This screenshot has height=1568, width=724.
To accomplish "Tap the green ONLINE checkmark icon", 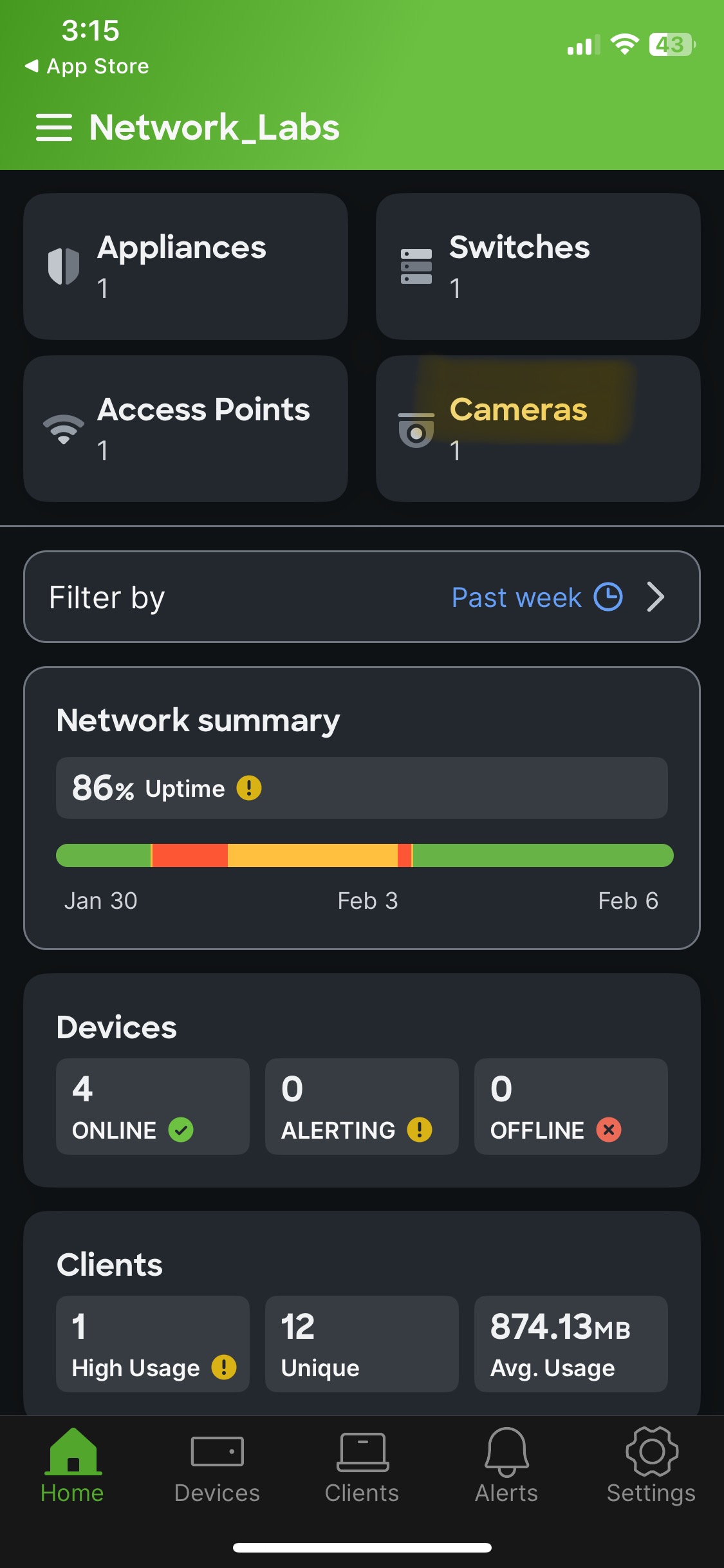I will coord(181,1130).
